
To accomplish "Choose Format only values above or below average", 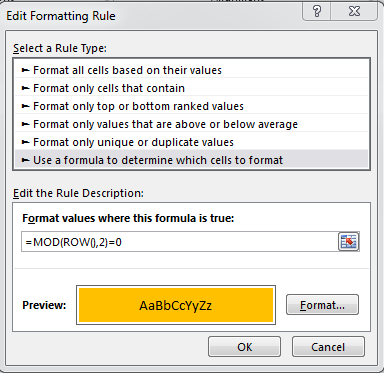I will 191,124.
